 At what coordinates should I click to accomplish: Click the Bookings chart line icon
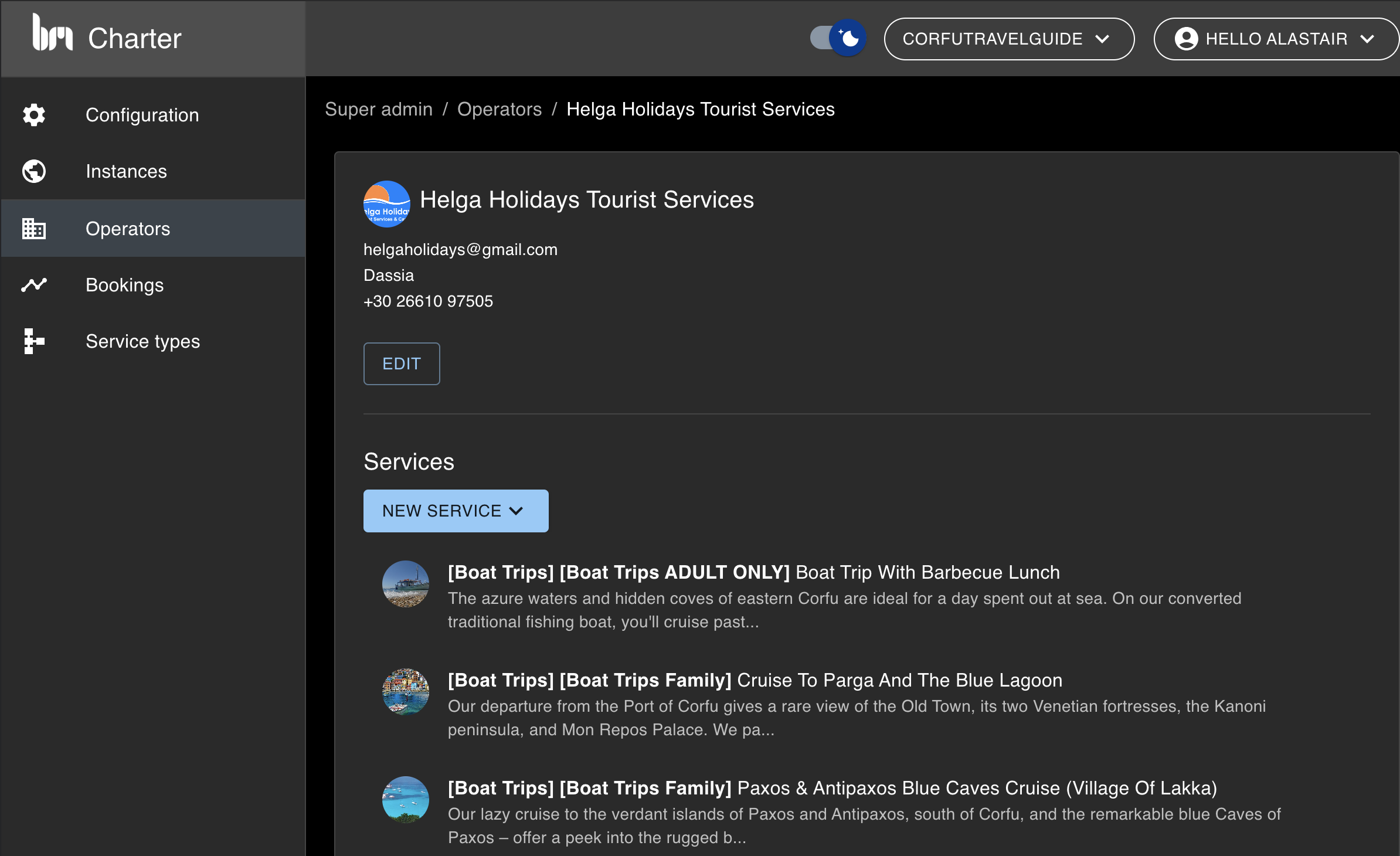click(34, 285)
